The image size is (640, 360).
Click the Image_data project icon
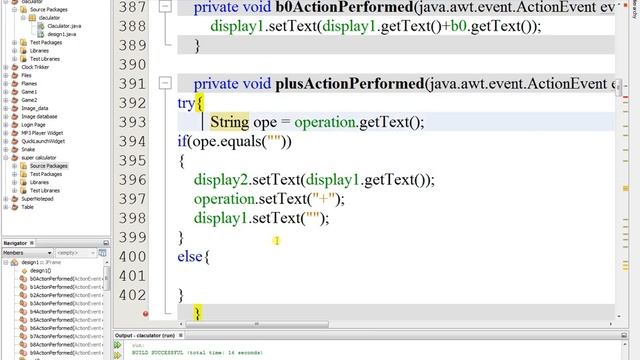click(15, 108)
